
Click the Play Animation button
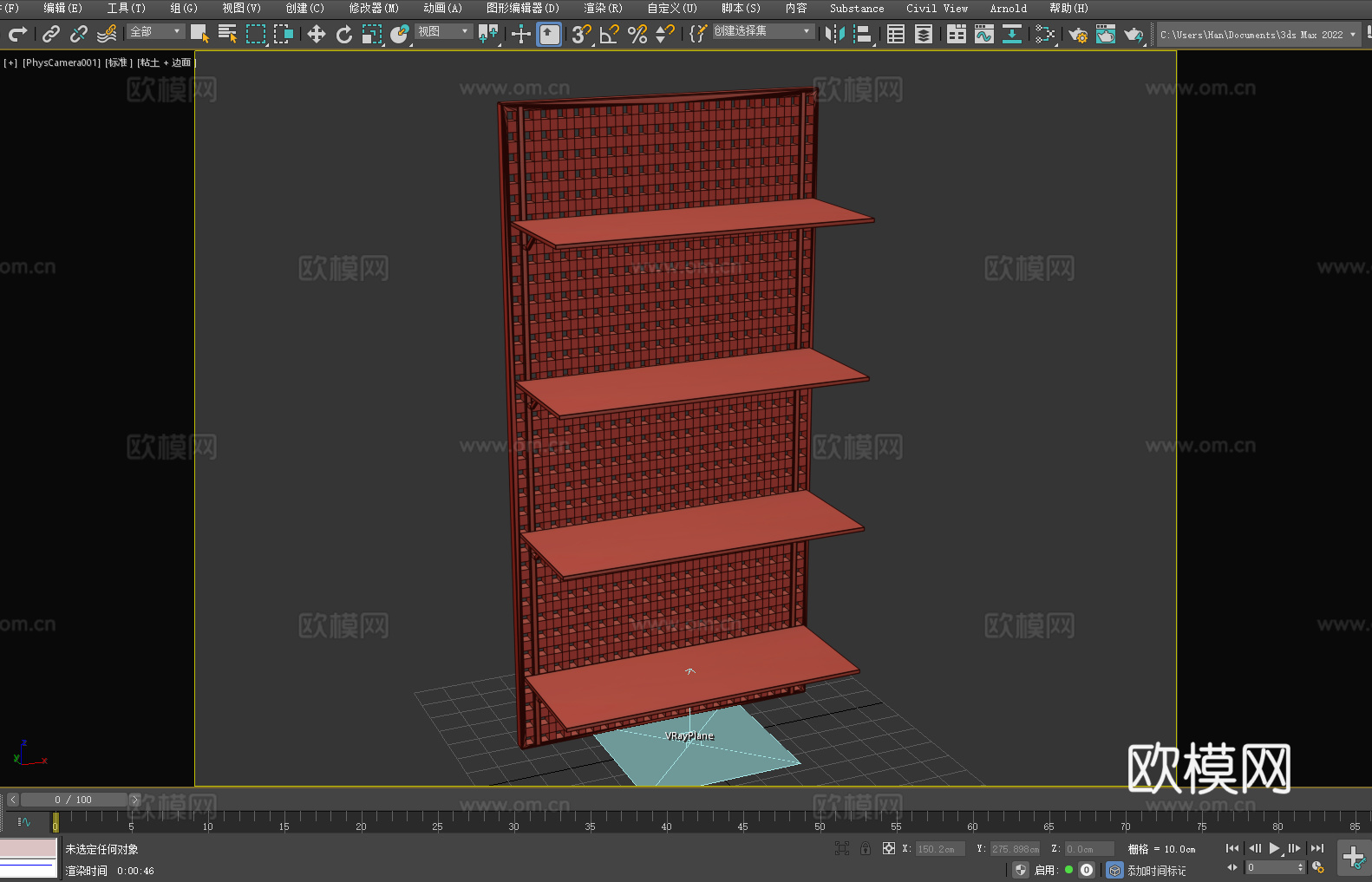[x=1274, y=848]
